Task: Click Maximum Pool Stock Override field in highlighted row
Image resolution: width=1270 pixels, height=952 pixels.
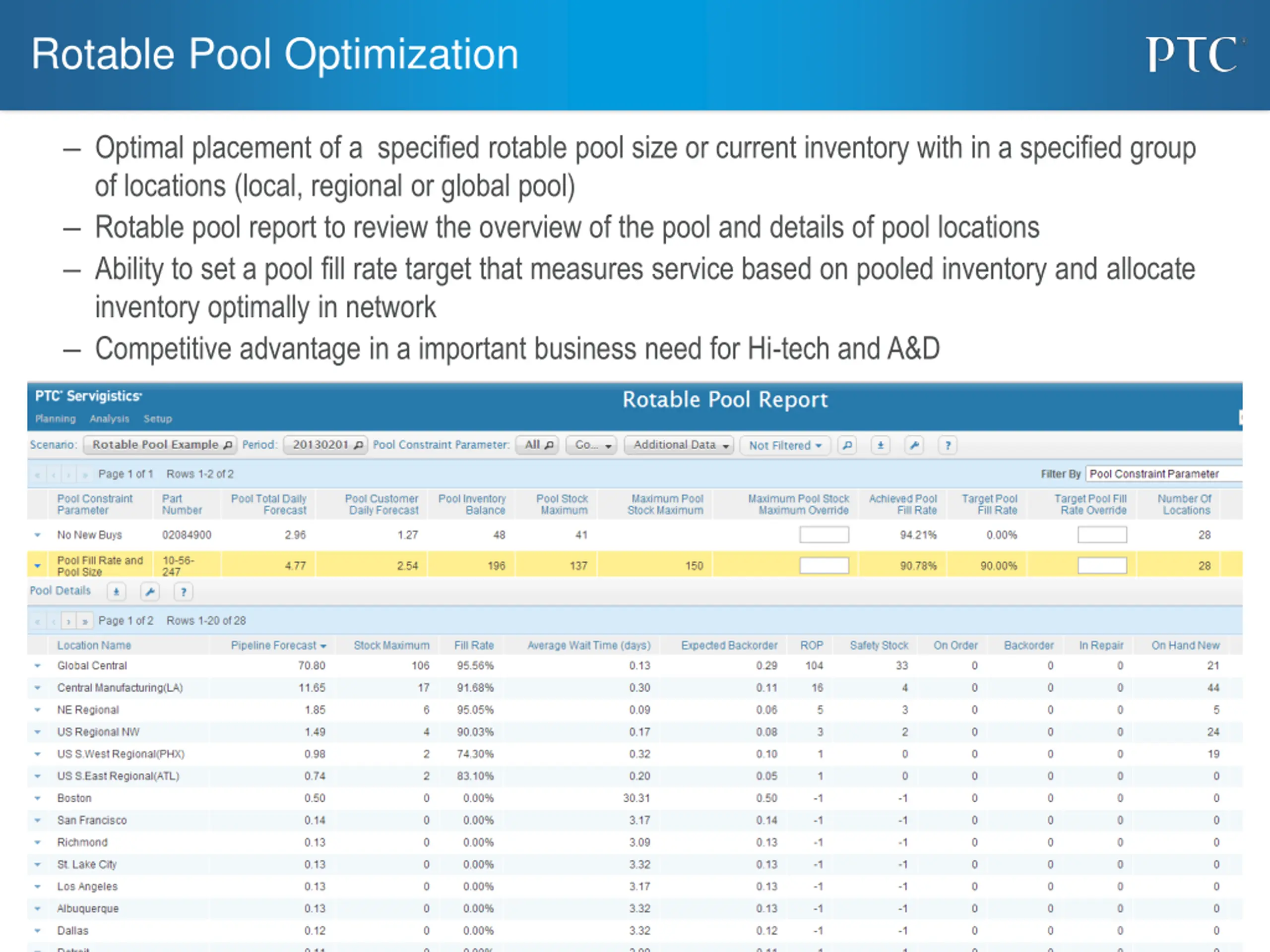Action: coord(824,566)
